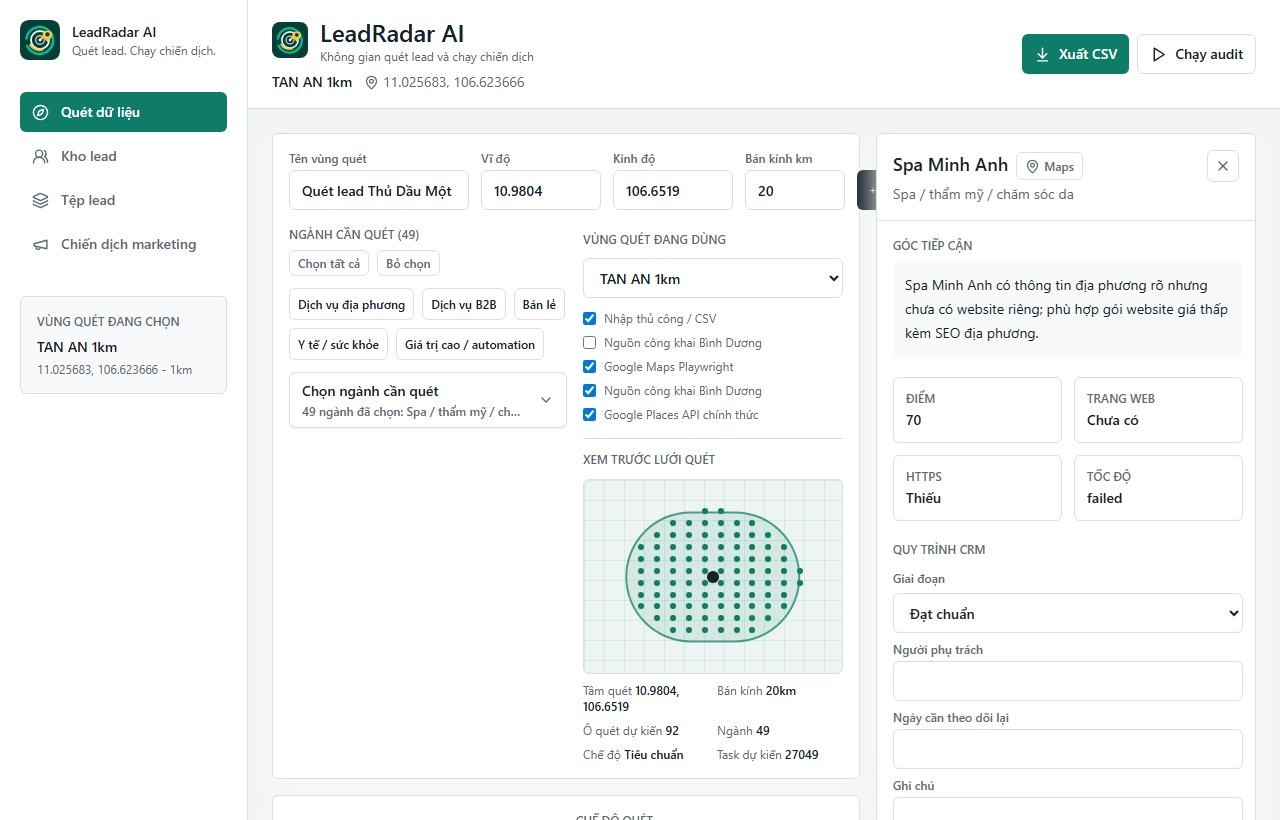Click the Spa Minh Anh approach description text
The height and width of the screenshot is (820, 1280).
[x=1068, y=310]
